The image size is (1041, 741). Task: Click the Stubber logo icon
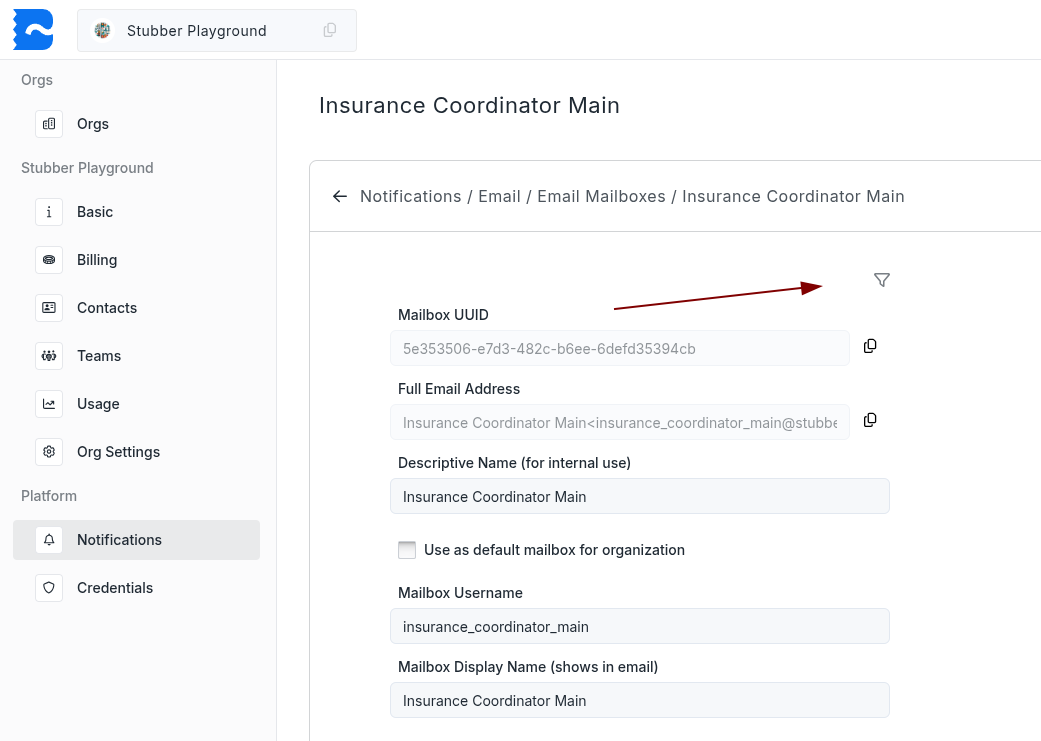33,30
